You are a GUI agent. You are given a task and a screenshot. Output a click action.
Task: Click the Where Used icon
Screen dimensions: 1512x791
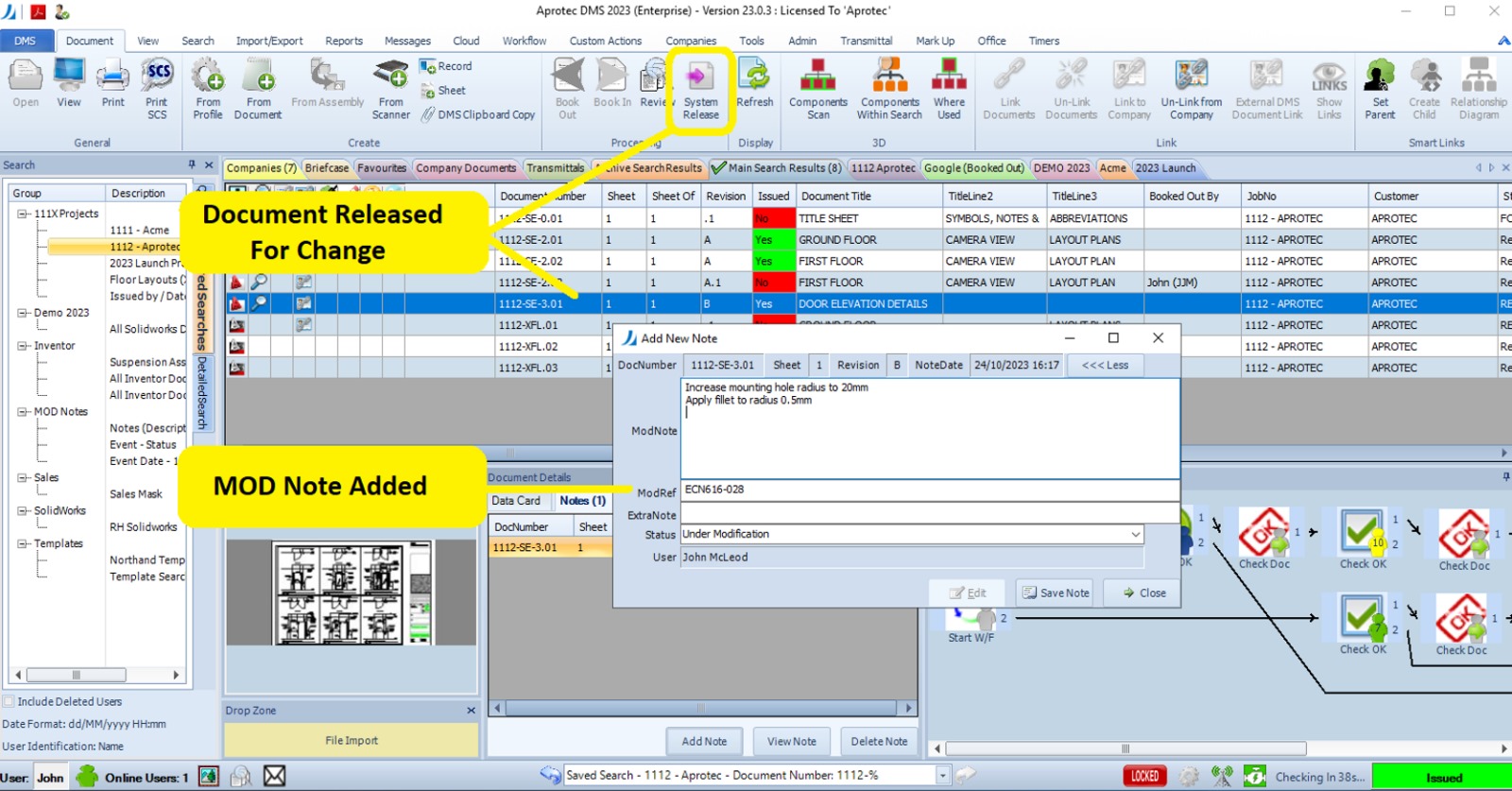click(x=949, y=89)
